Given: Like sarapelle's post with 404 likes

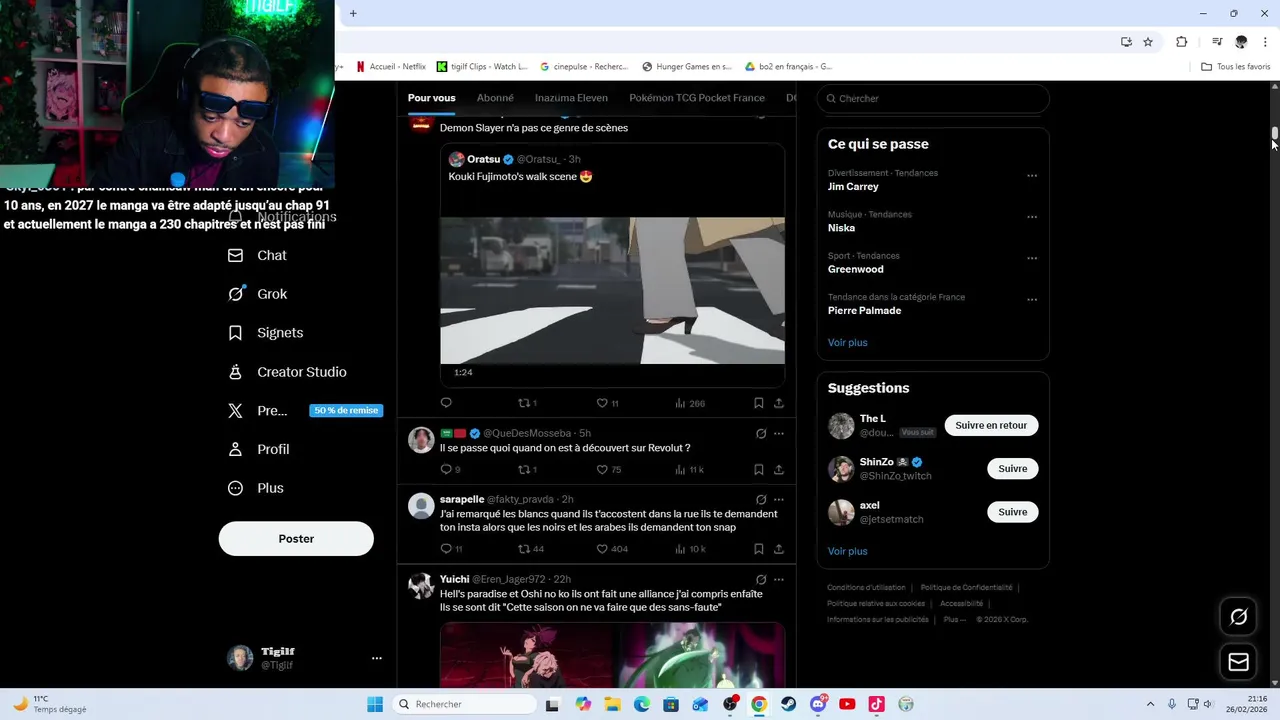Looking at the screenshot, I should [612, 549].
